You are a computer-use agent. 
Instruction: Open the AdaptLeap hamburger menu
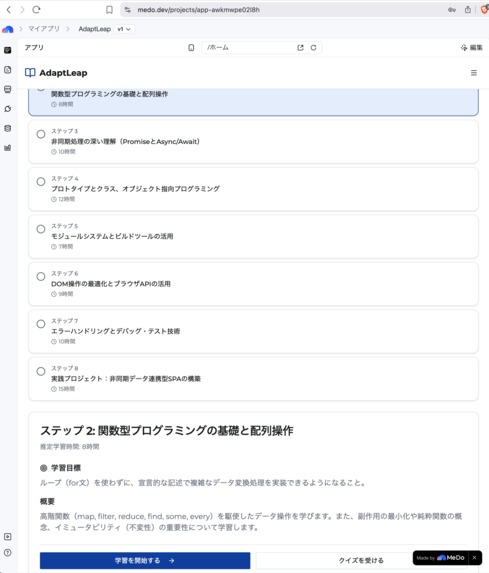[474, 73]
